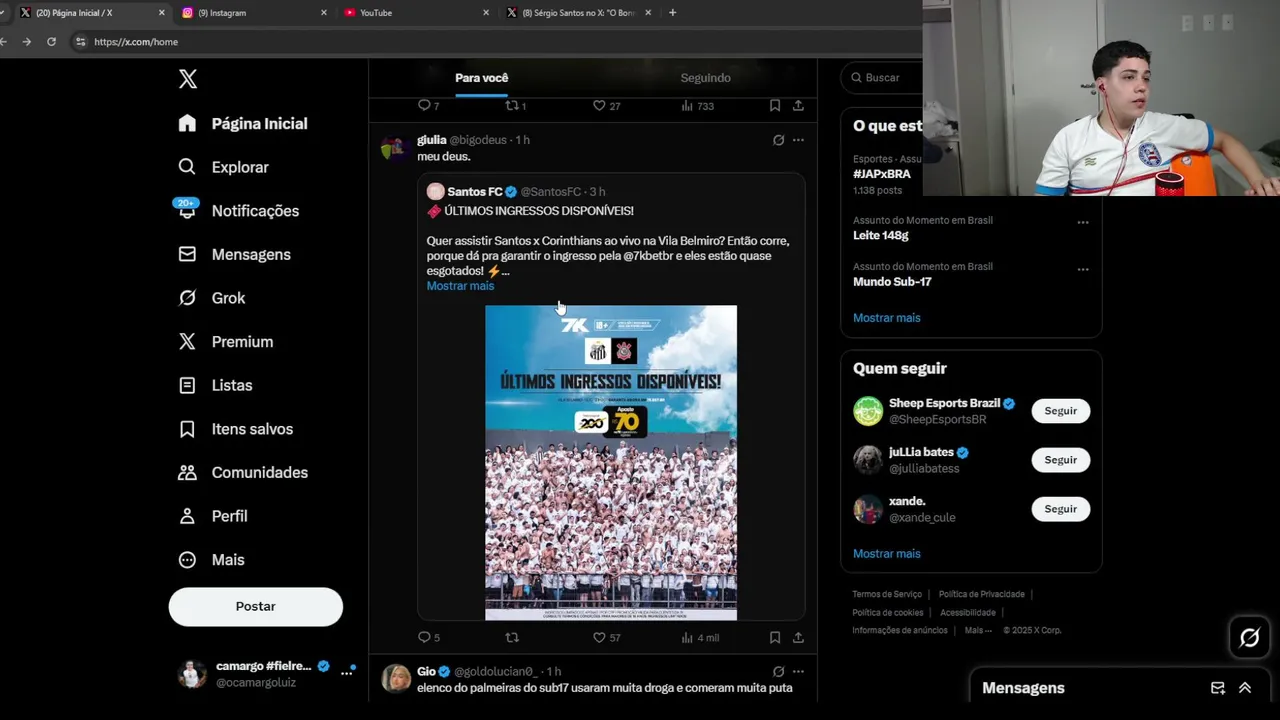Show more trends under Mundo Sub-17
The image size is (1280, 720).
coord(886,318)
